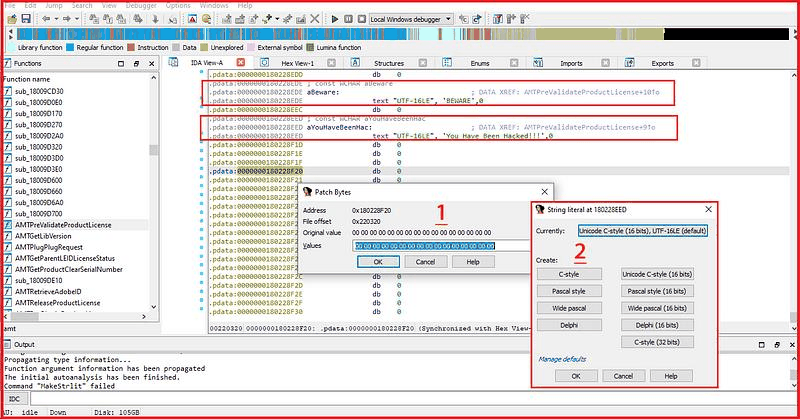Click the navigation band overview bar
Screen dimensions: 800x419
point(403,34)
